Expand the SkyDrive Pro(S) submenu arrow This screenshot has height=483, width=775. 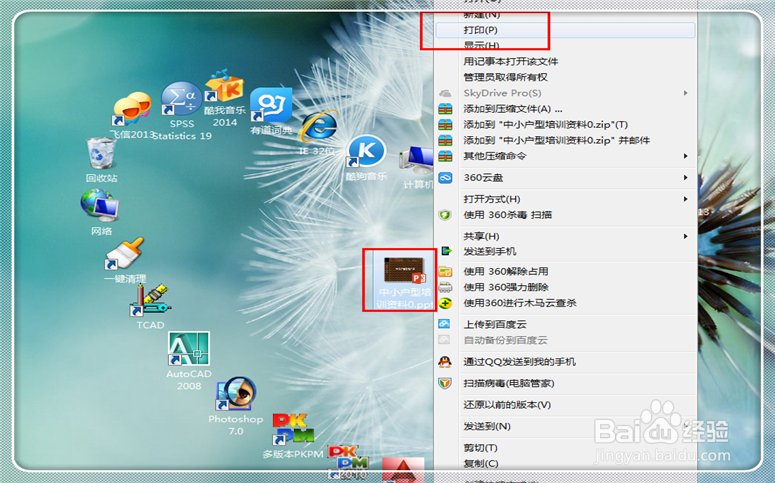coord(686,93)
